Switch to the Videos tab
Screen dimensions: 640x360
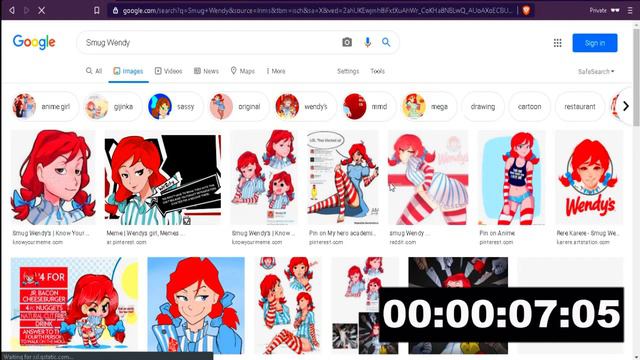pyautogui.click(x=168, y=71)
